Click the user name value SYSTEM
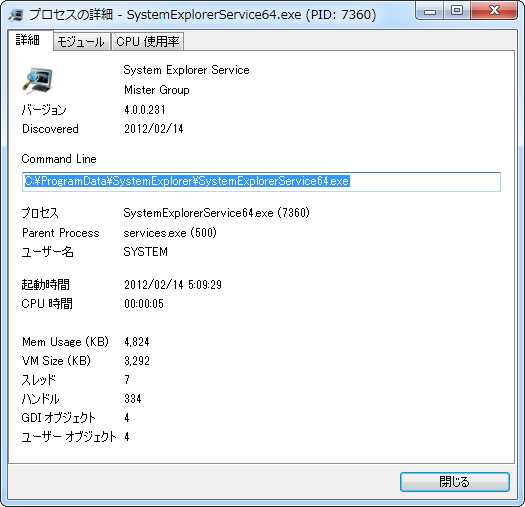The width and height of the screenshot is (525, 507). pyautogui.click(x=145, y=251)
